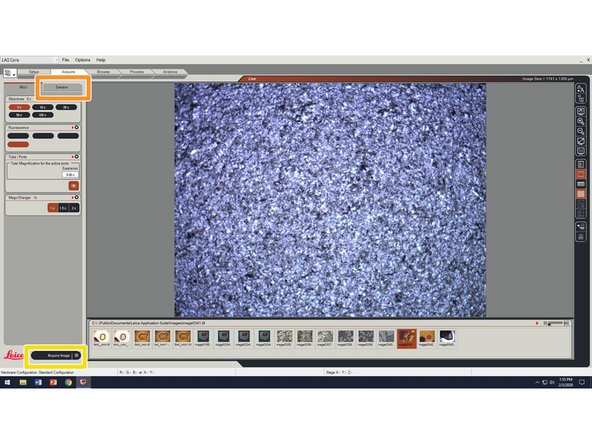The height and width of the screenshot is (444, 592).
Task: Click the diagonal-arrow display icon below the magnifiers
Action: click(x=581, y=141)
